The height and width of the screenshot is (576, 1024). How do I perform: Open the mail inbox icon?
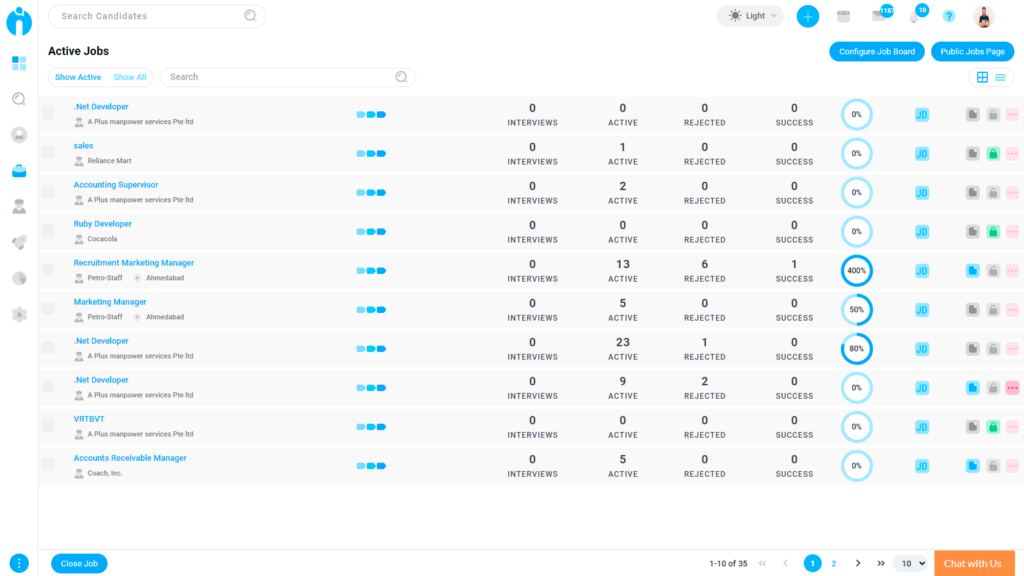pyautogui.click(x=879, y=16)
